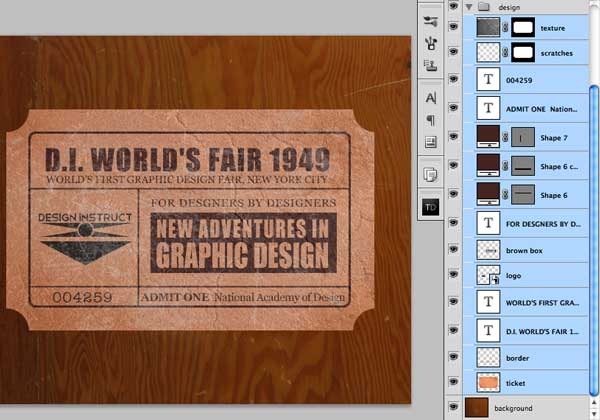
Task: Select the background layer thumbnail
Action: (x=476, y=407)
